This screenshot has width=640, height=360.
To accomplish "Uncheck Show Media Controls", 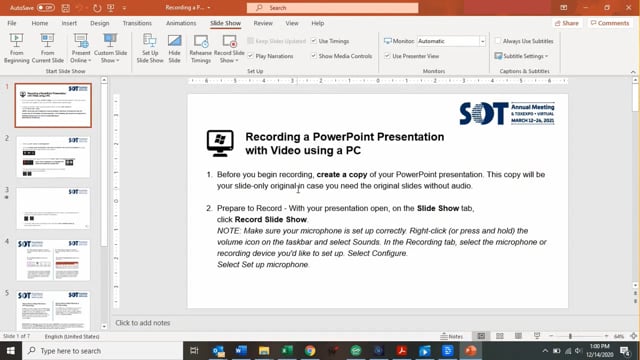I will (314, 56).
